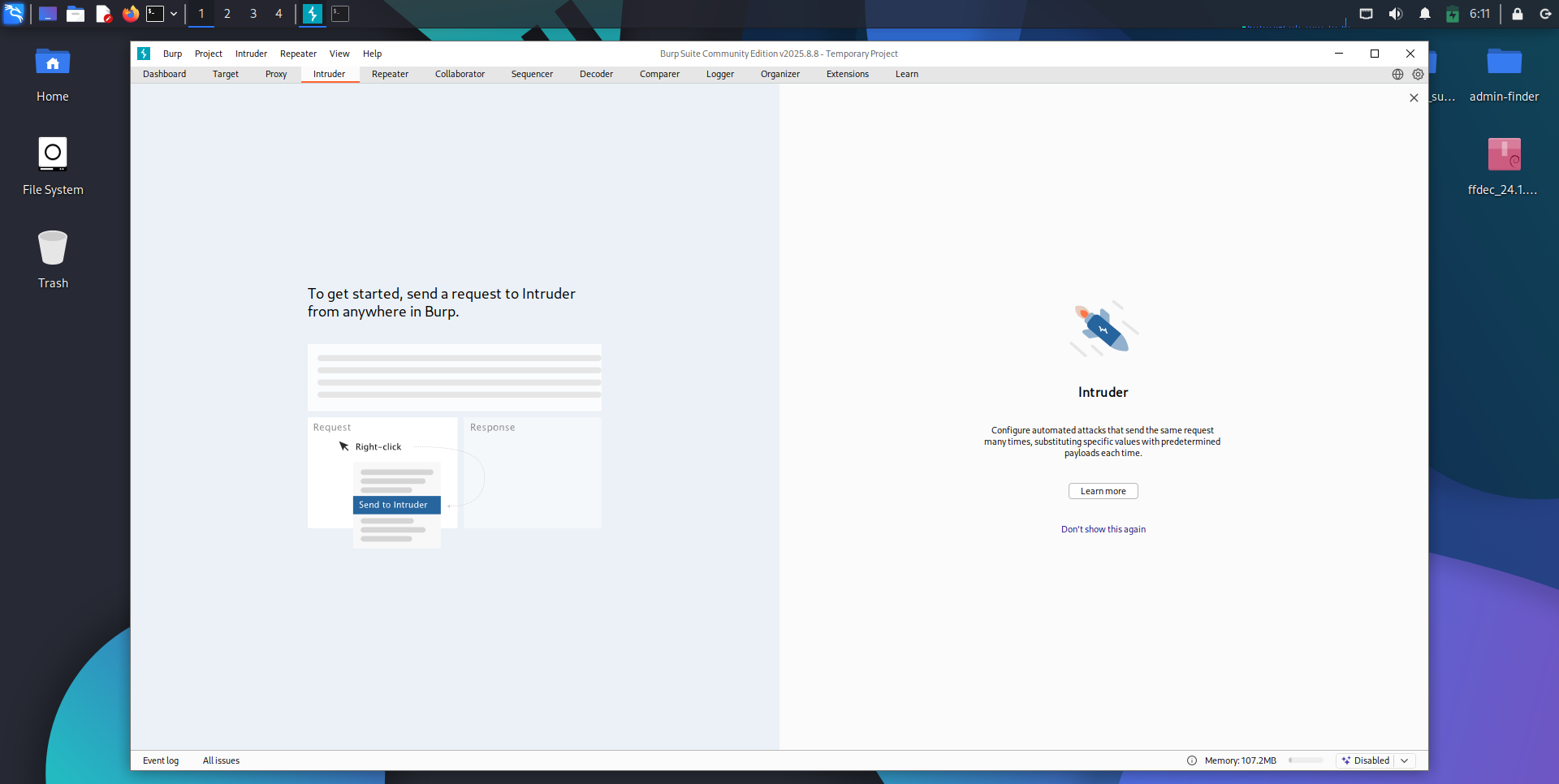Switch to the Target tab
The width and height of the screenshot is (1559, 784).
(226, 74)
